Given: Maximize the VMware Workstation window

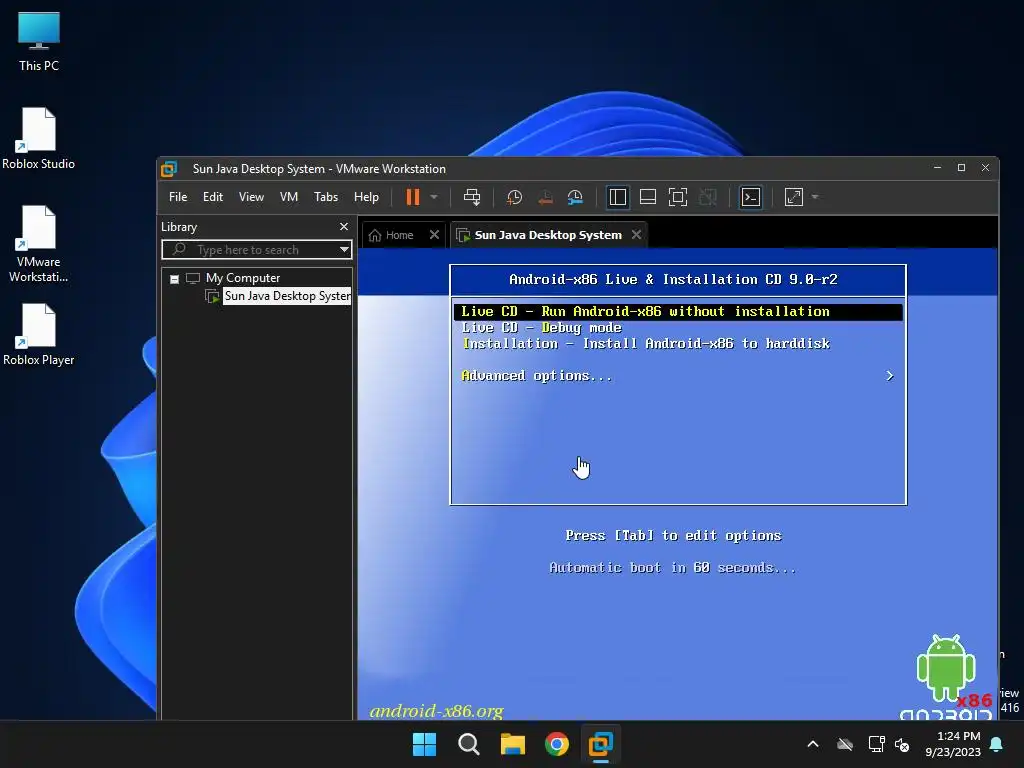Looking at the screenshot, I should (x=961, y=168).
